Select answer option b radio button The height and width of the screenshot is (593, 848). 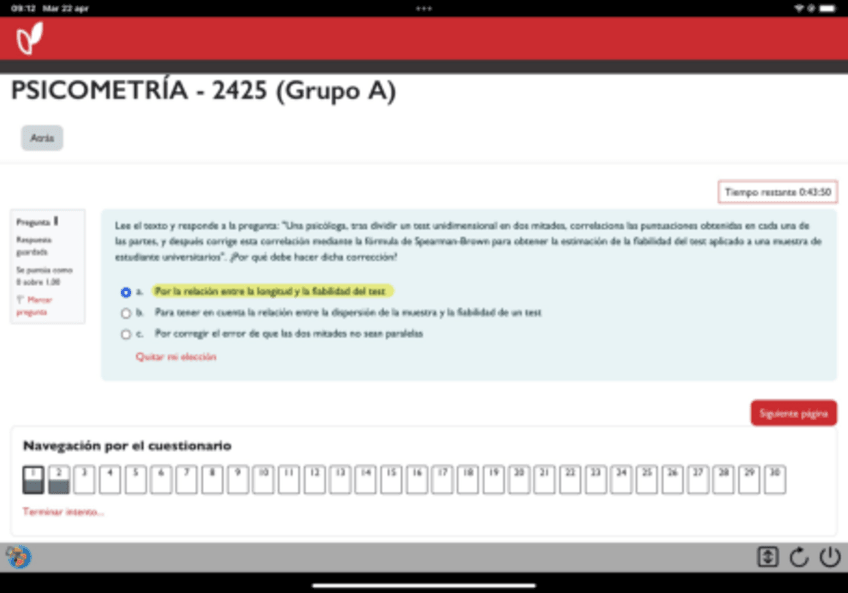pos(126,313)
